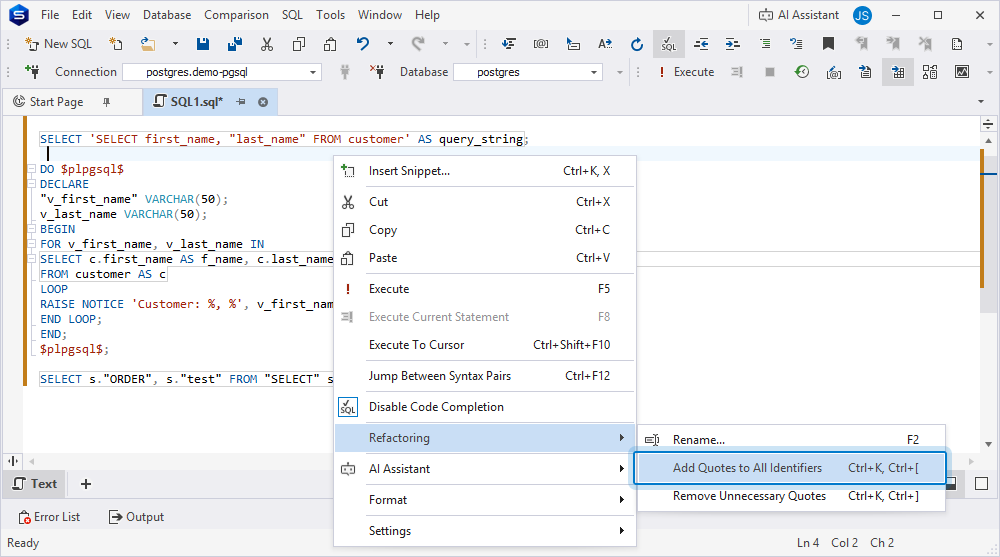1000x557 pixels.
Task: Click the chart monitor icon in toolbar
Action: pyautogui.click(x=962, y=72)
